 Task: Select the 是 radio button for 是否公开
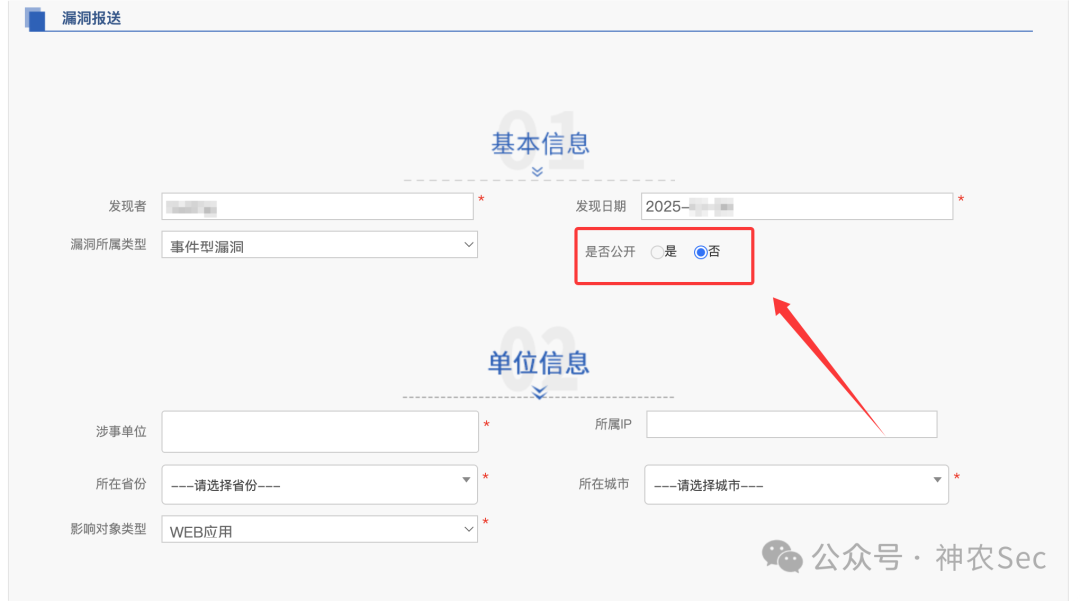657,252
